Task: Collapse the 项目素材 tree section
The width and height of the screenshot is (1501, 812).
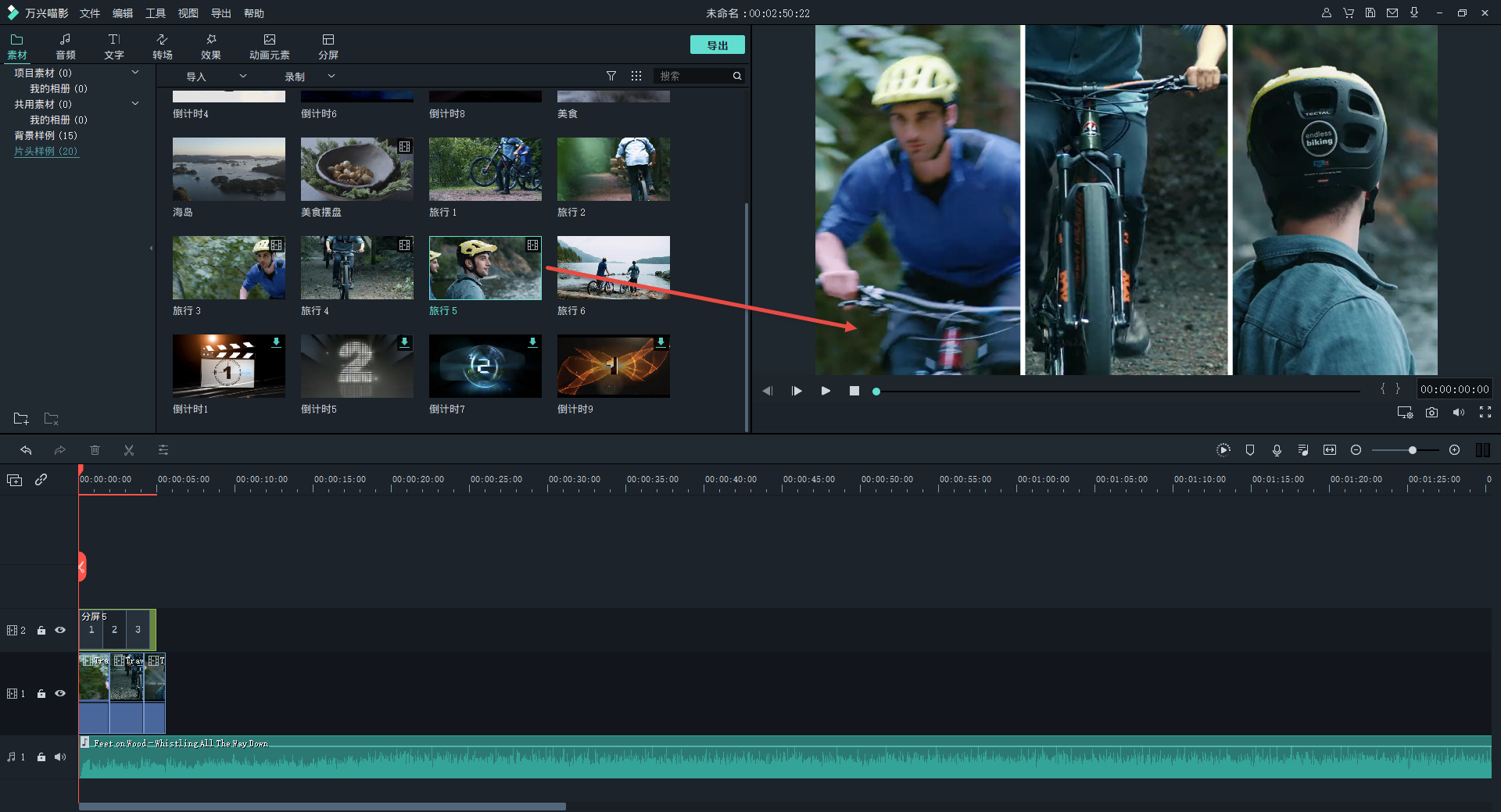Action: pos(135,73)
